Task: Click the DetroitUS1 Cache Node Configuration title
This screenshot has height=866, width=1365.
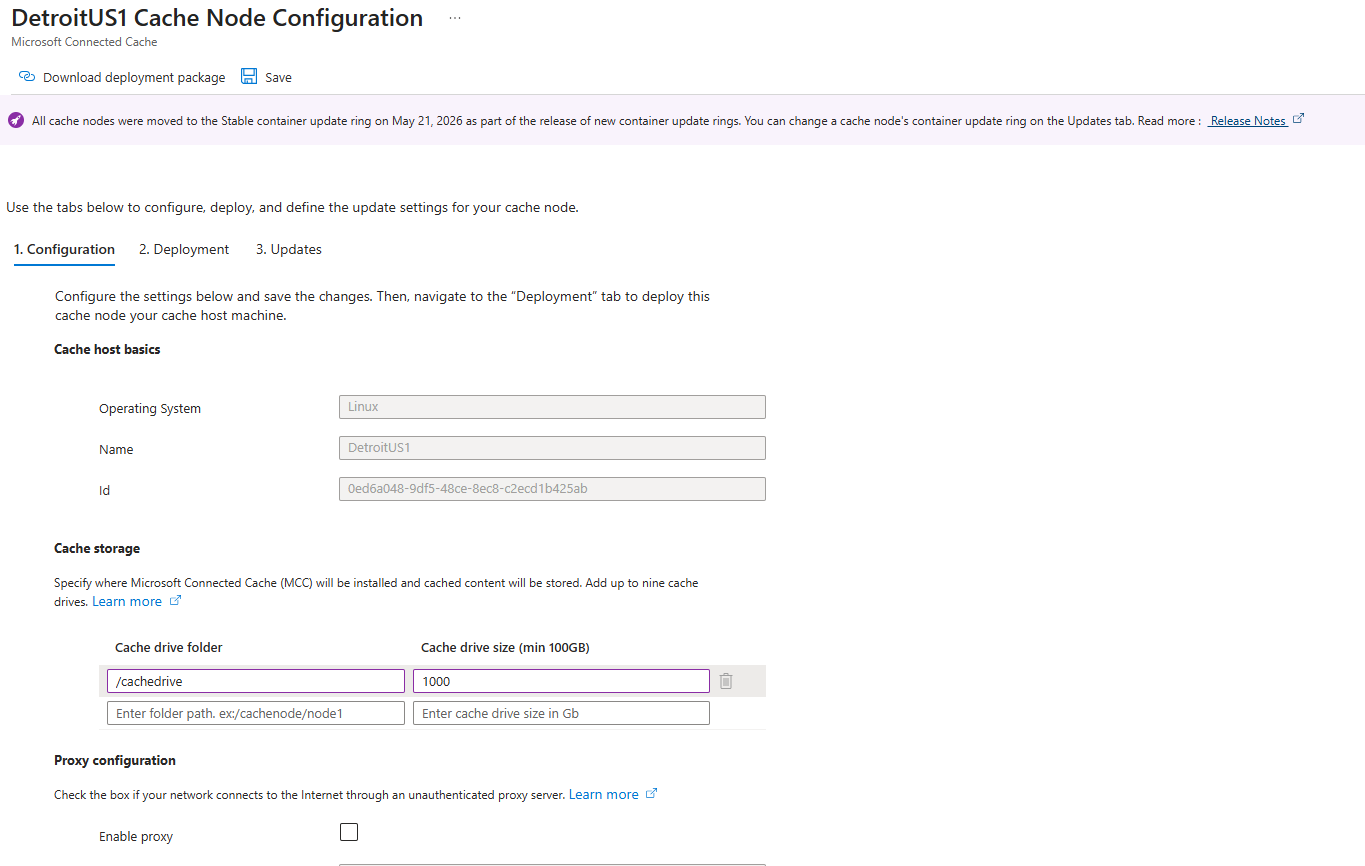Action: point(217,18)
